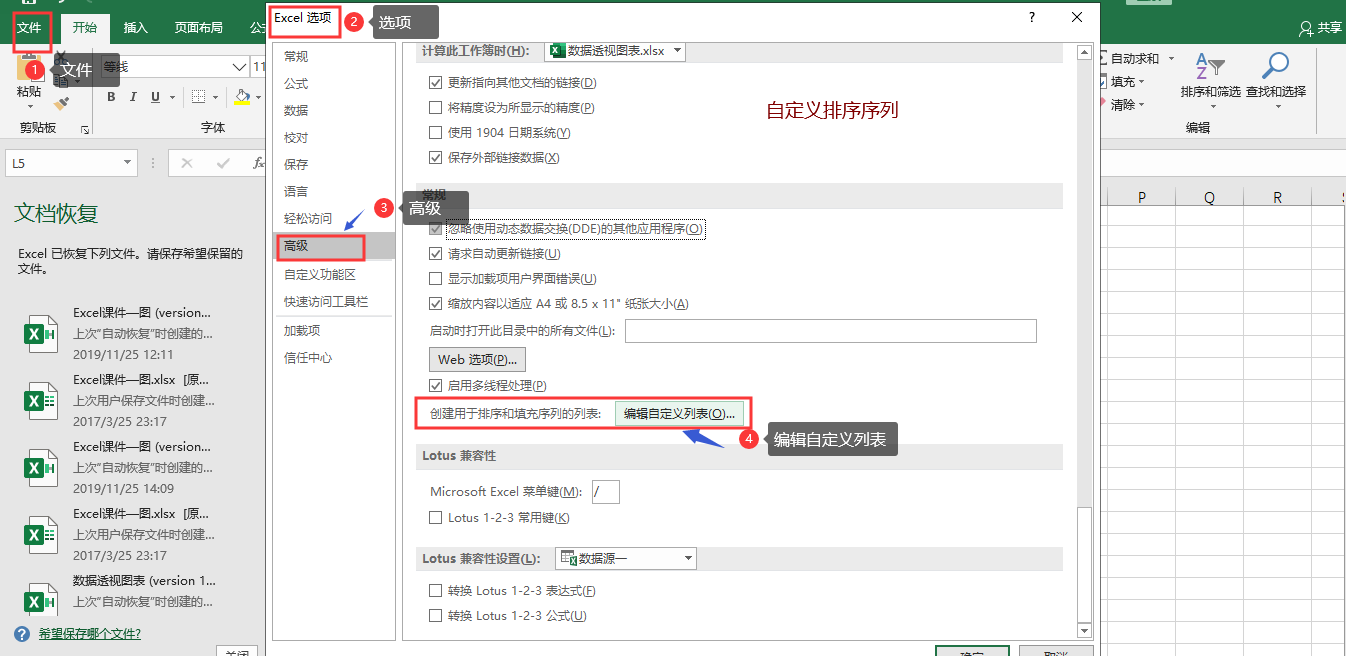Click the Web 选项 button
1346x656 pixels.
[x=478, y=359]
